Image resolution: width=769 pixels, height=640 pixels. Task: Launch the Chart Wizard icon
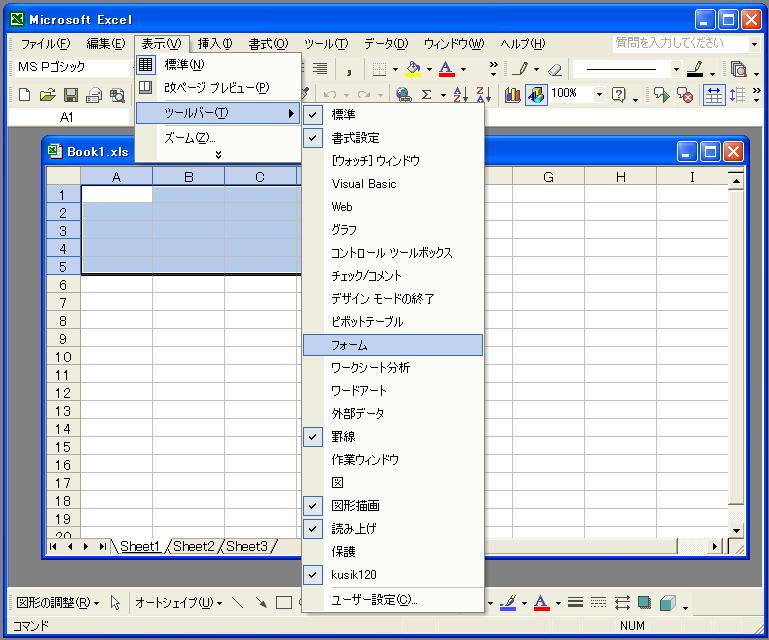pyautogui.click(x=513, y=94)
